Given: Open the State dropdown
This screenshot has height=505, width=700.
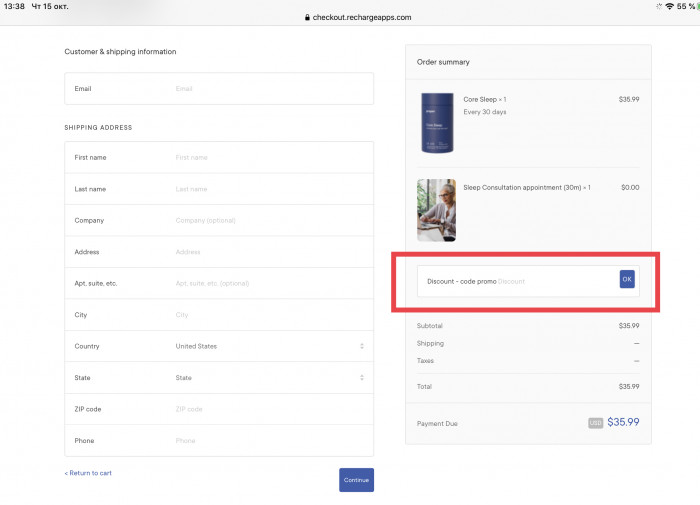Looking at the screenshot, I should (x=219, y=378).
